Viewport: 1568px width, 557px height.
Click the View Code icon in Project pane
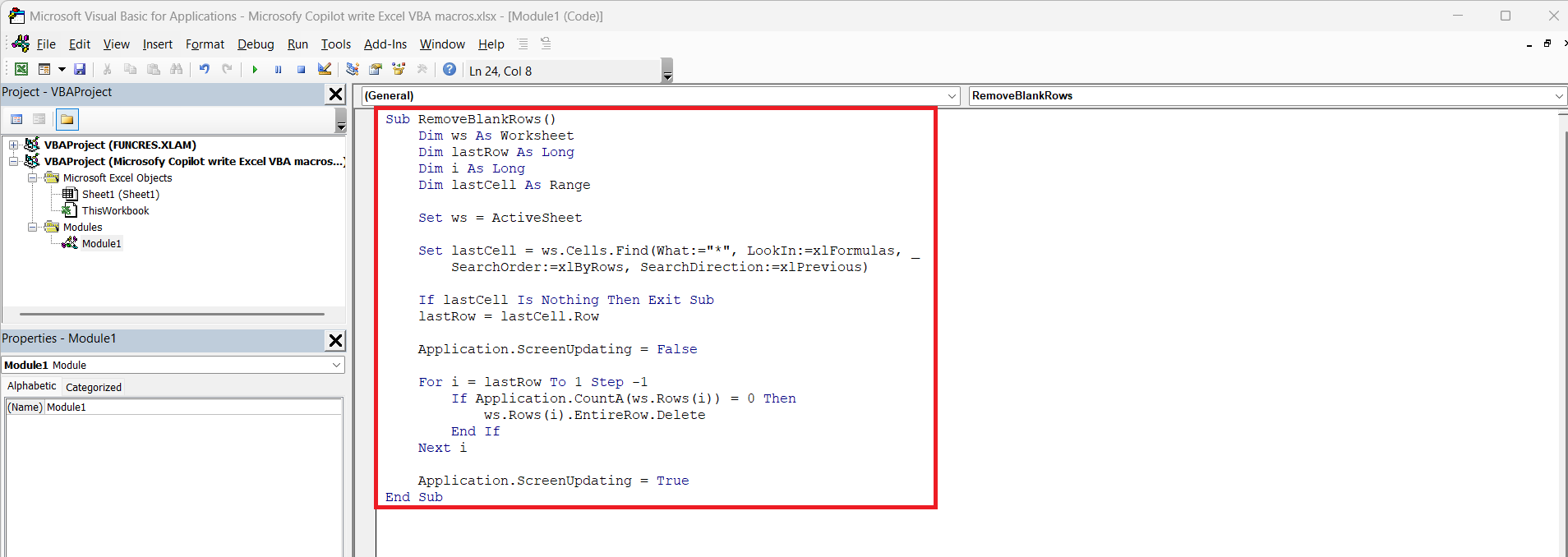16,119
